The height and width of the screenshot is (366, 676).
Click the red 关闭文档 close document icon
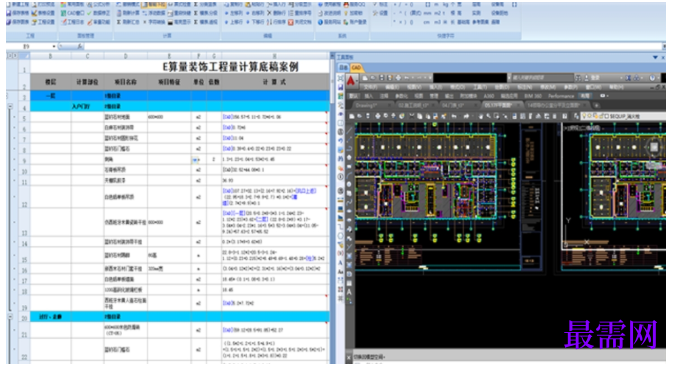point(291,22)
